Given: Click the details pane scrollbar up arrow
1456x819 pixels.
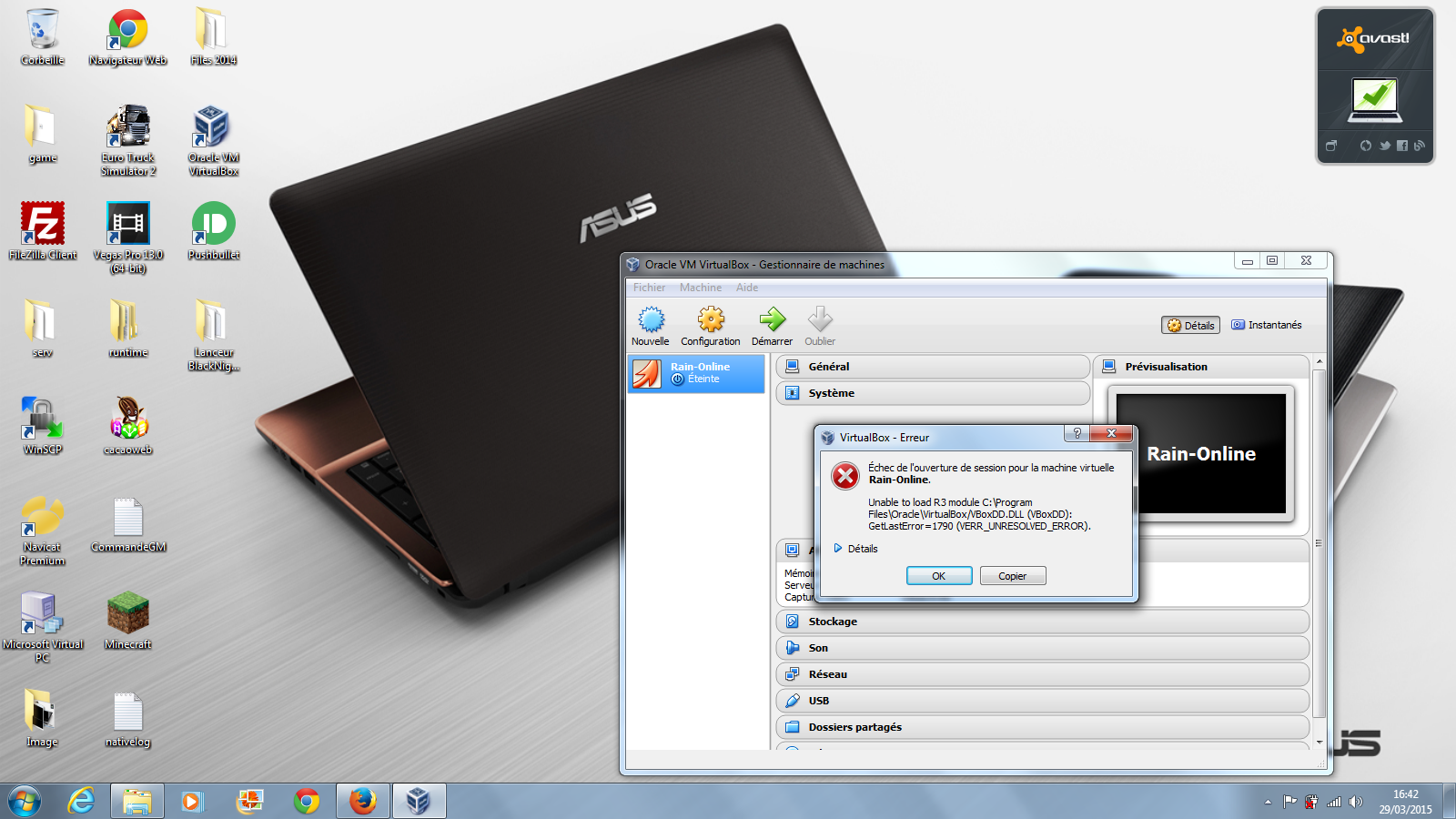Looking at the screenshot, I should (1319, 362).
